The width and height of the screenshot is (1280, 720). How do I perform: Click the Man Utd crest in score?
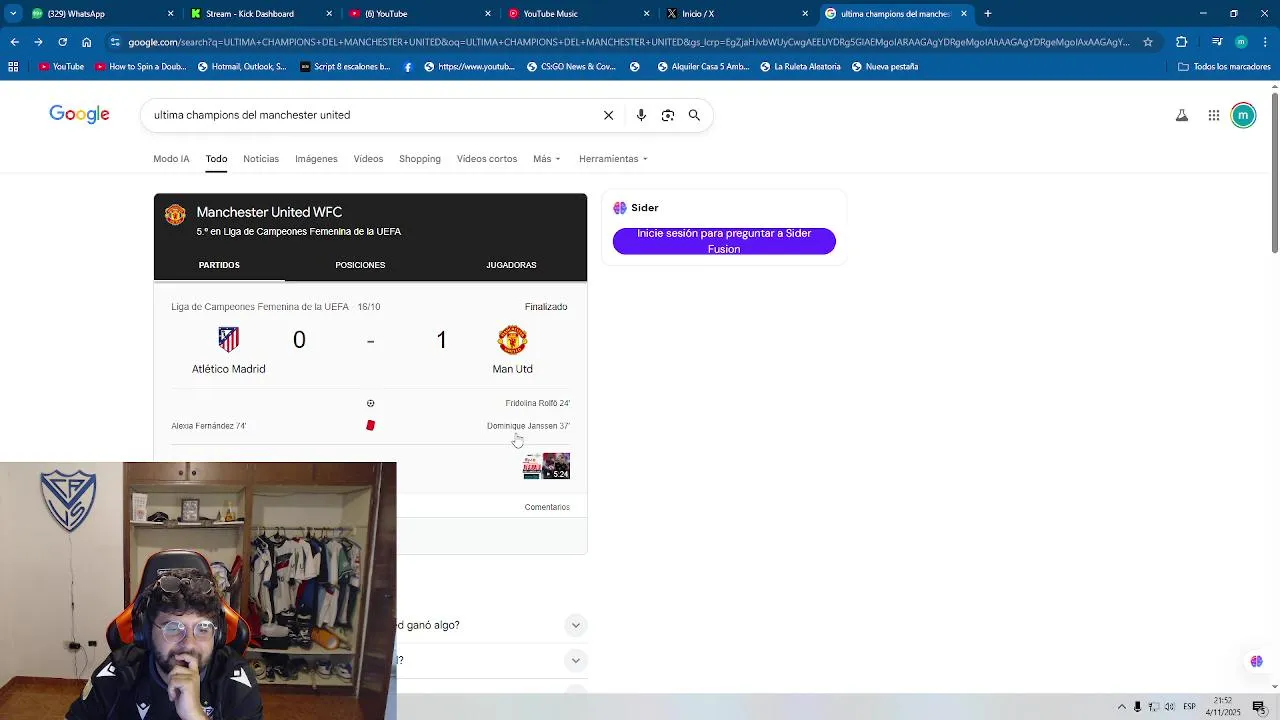point(512,339)
